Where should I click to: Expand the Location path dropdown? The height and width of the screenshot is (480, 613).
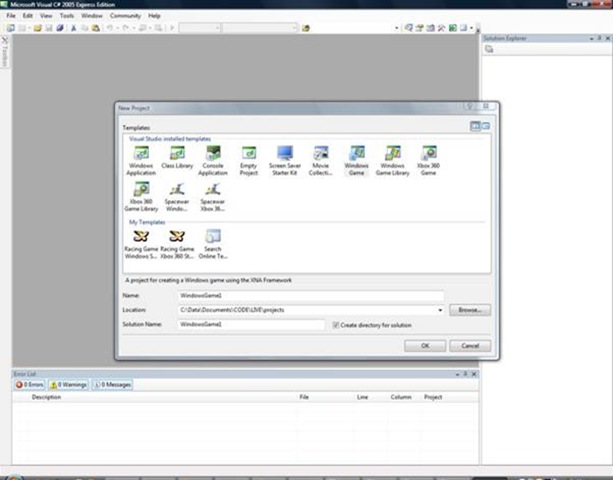point(440,311)
